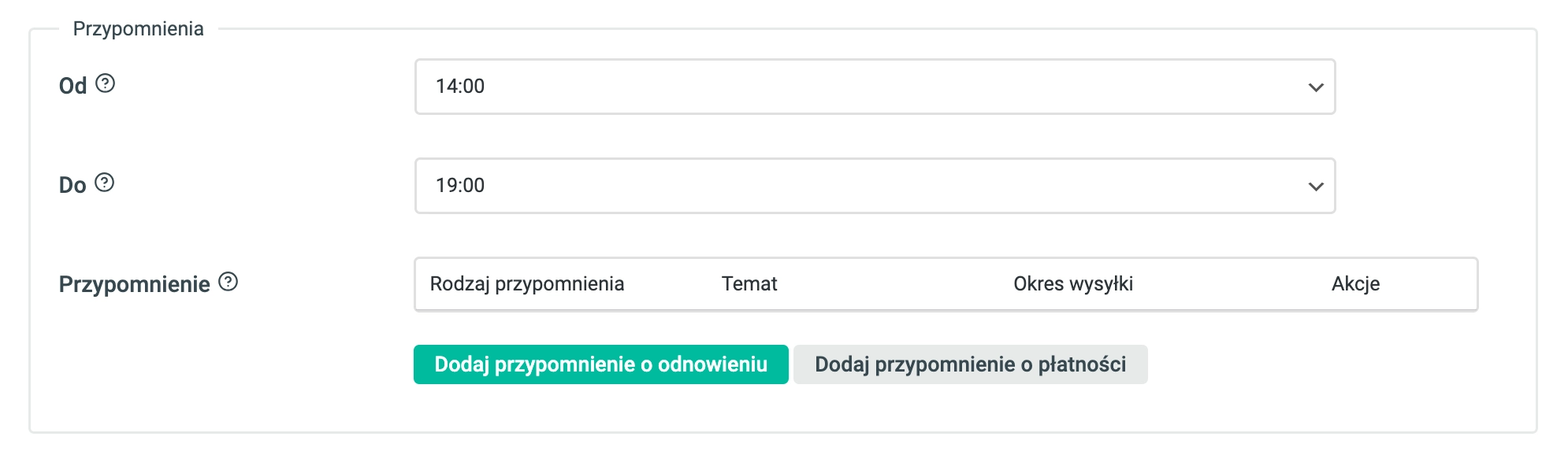Viewport: 1568px width, 466px height.
Task: Click the 14:00 value text
Action: 460,86
